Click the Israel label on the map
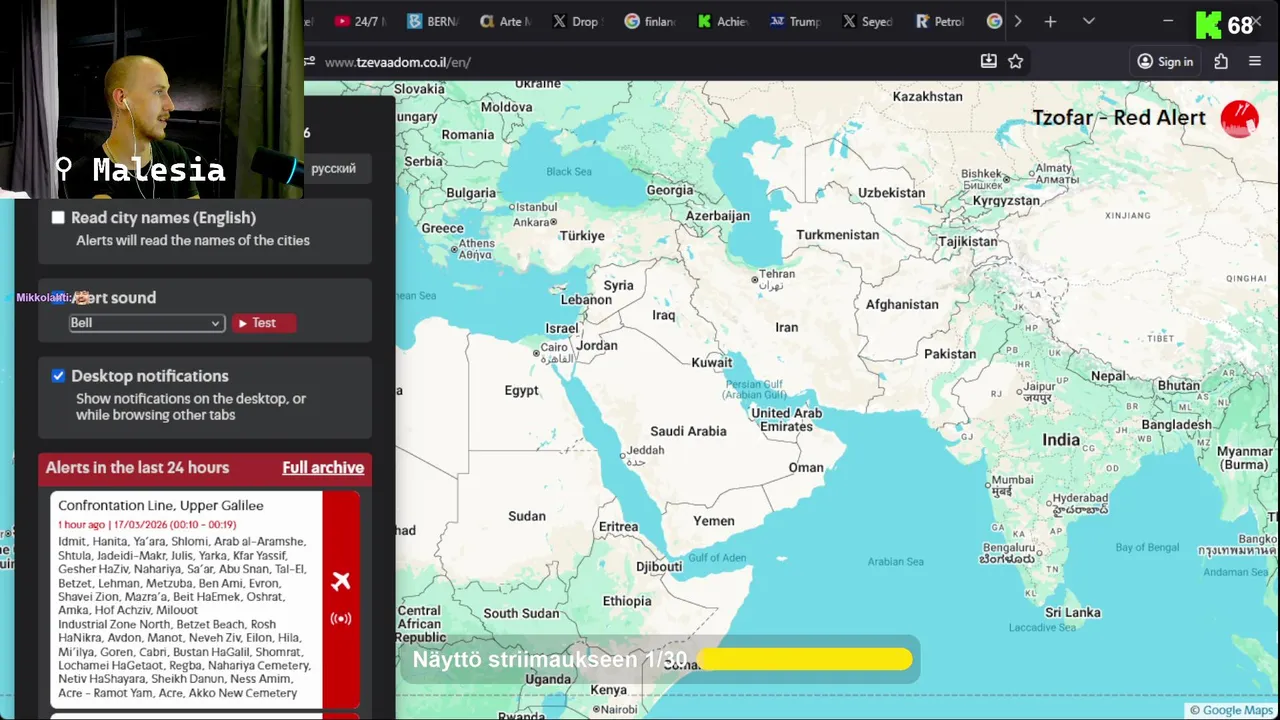1280x720 pixels. click(561, 328)
